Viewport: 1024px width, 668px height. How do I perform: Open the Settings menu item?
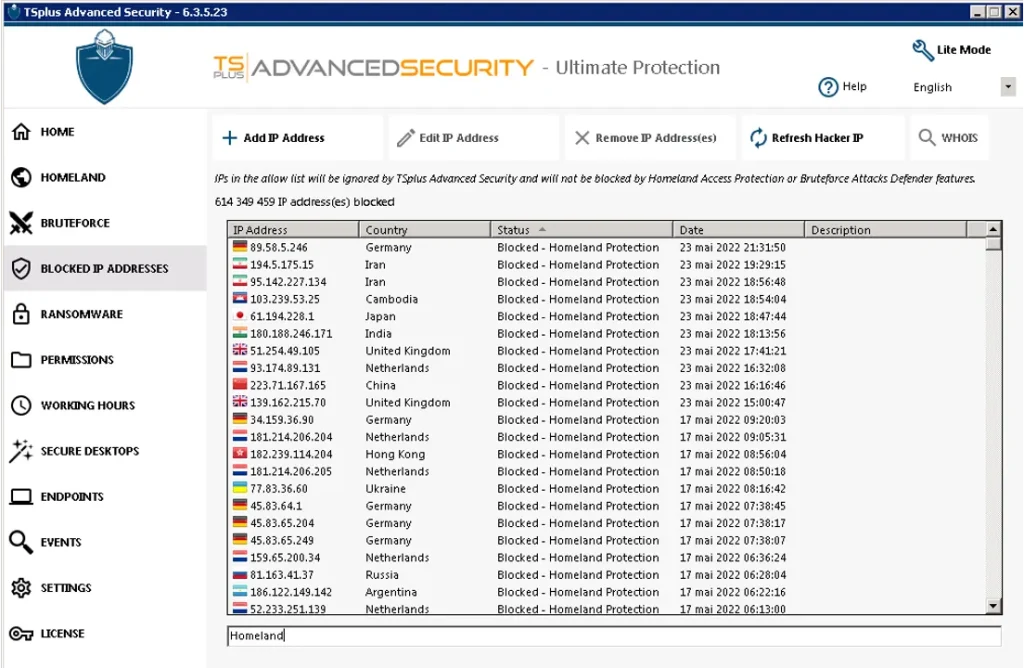coord(65,588)
